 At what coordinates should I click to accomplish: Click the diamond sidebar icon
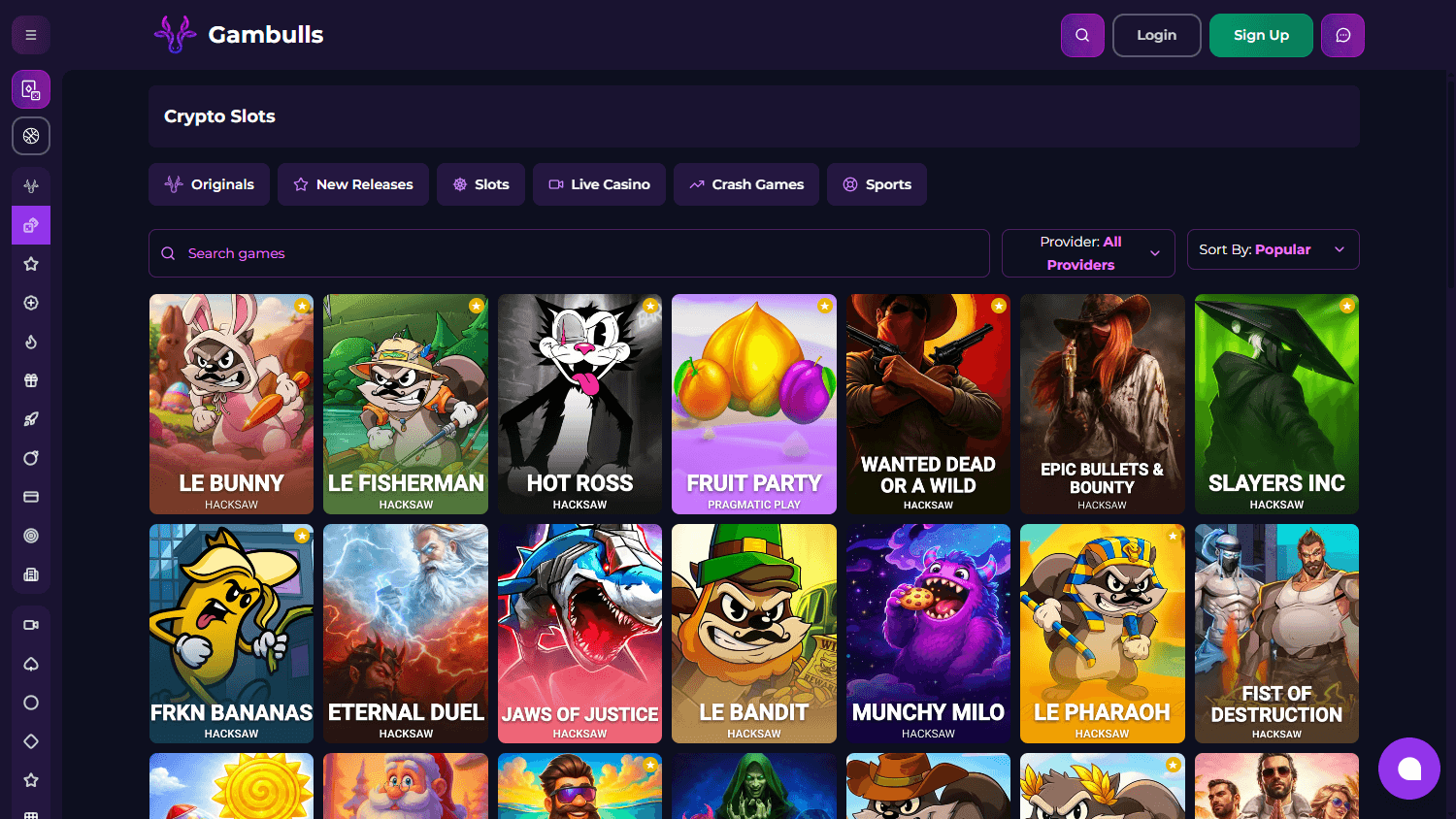[31, 741]
